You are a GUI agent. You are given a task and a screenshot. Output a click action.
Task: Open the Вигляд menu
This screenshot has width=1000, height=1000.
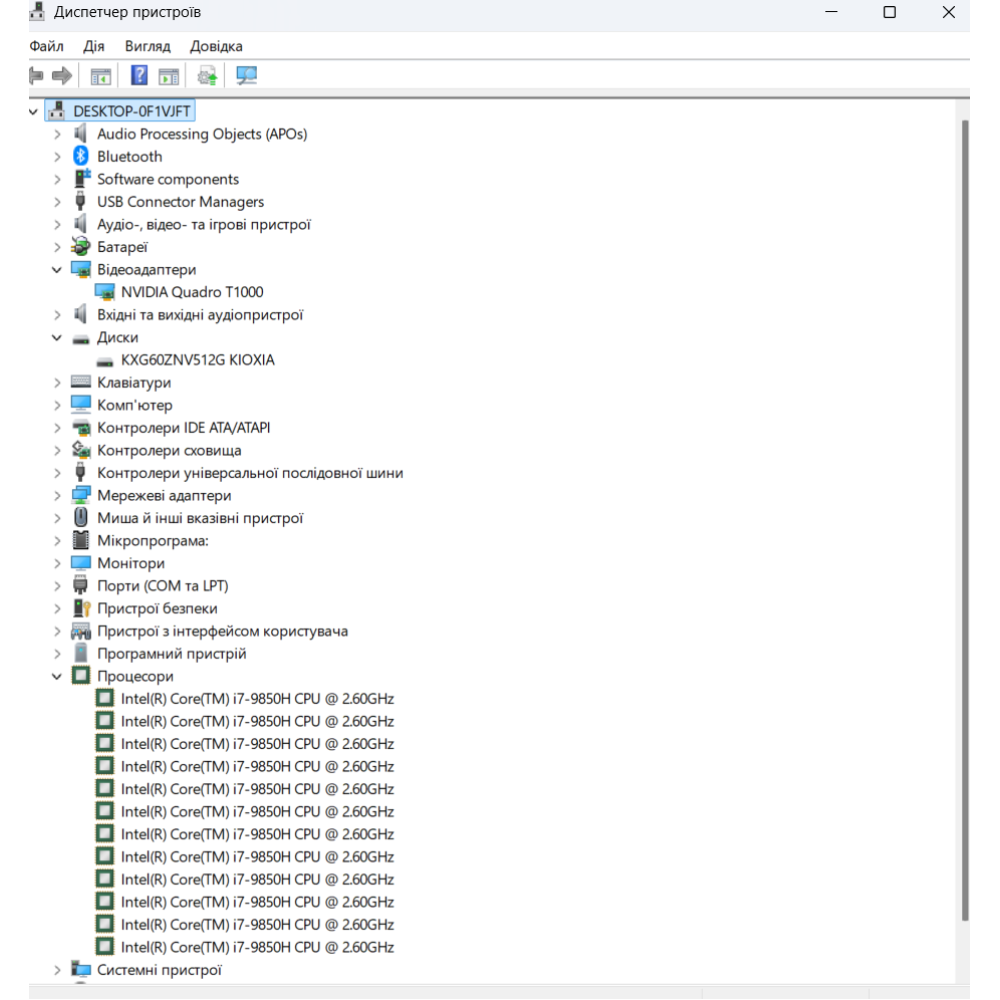tap(147, 46)
